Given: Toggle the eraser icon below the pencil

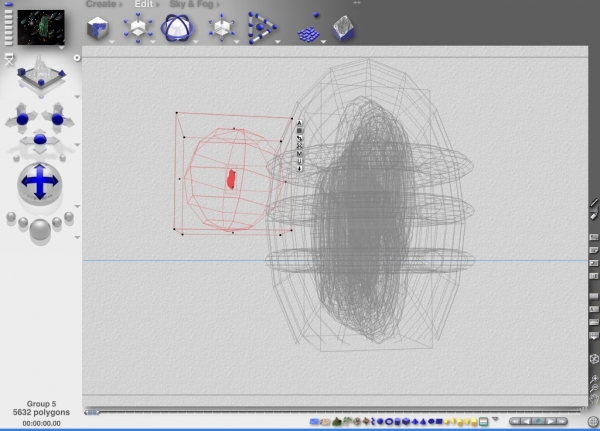Looking at the screenshot, I should [x=594, y=216].
